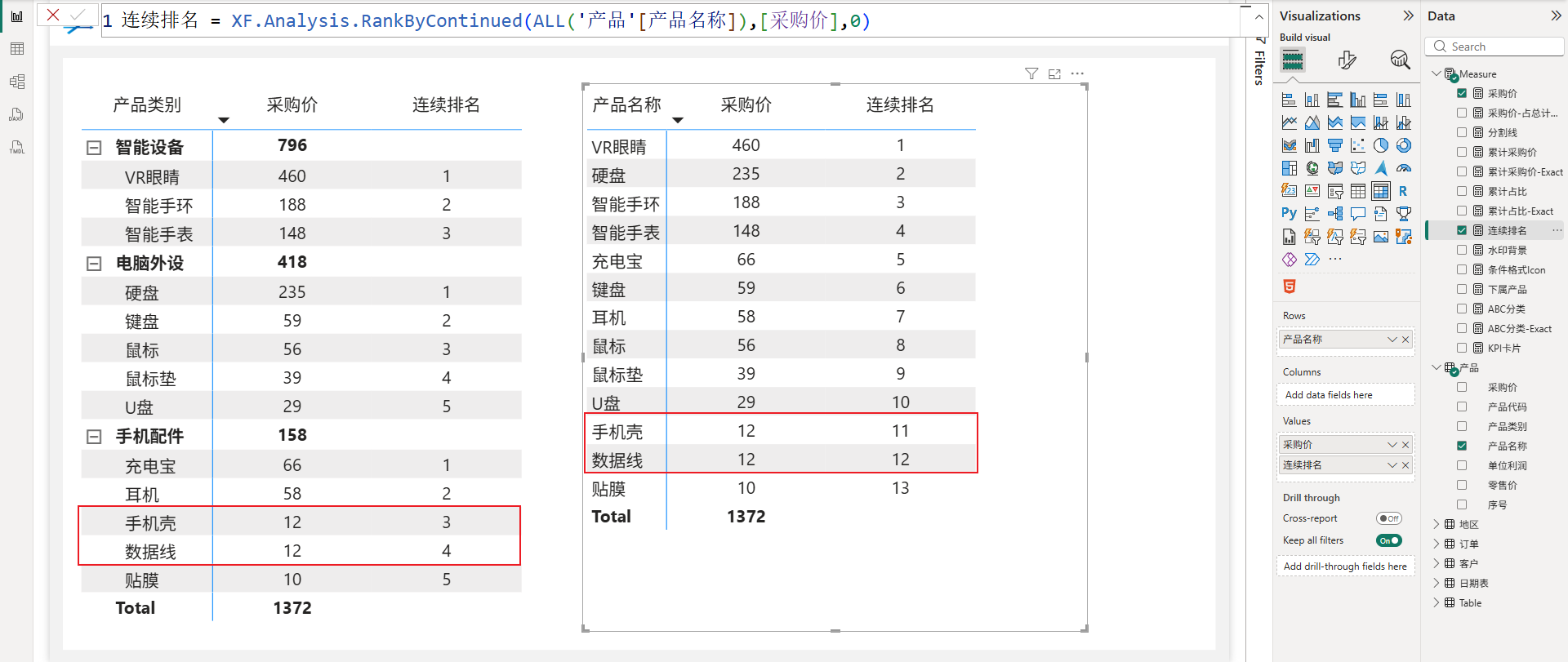Disable the Keep all filters toggle
This screenshot has height=662, width=1568.
coord(1388,540)
